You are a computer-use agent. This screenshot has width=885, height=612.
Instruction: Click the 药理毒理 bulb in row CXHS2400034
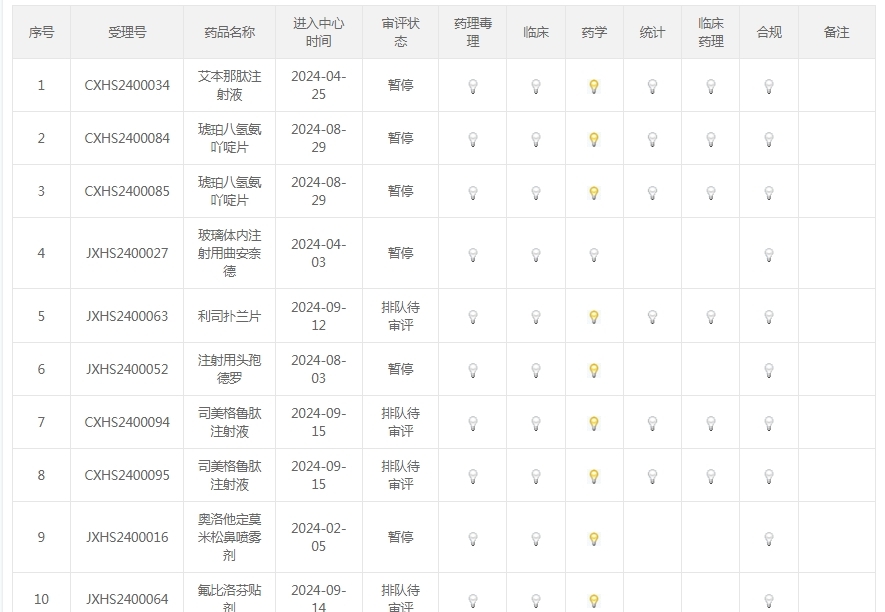click(473, 86)
